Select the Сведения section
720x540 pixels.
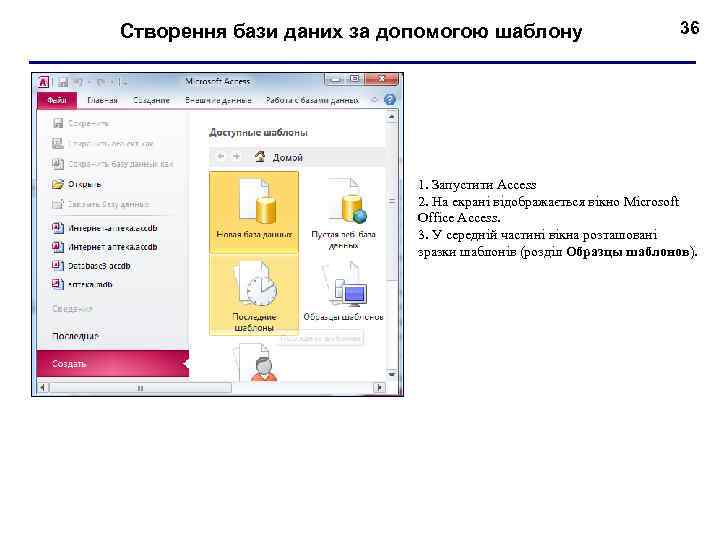[73, 309]
